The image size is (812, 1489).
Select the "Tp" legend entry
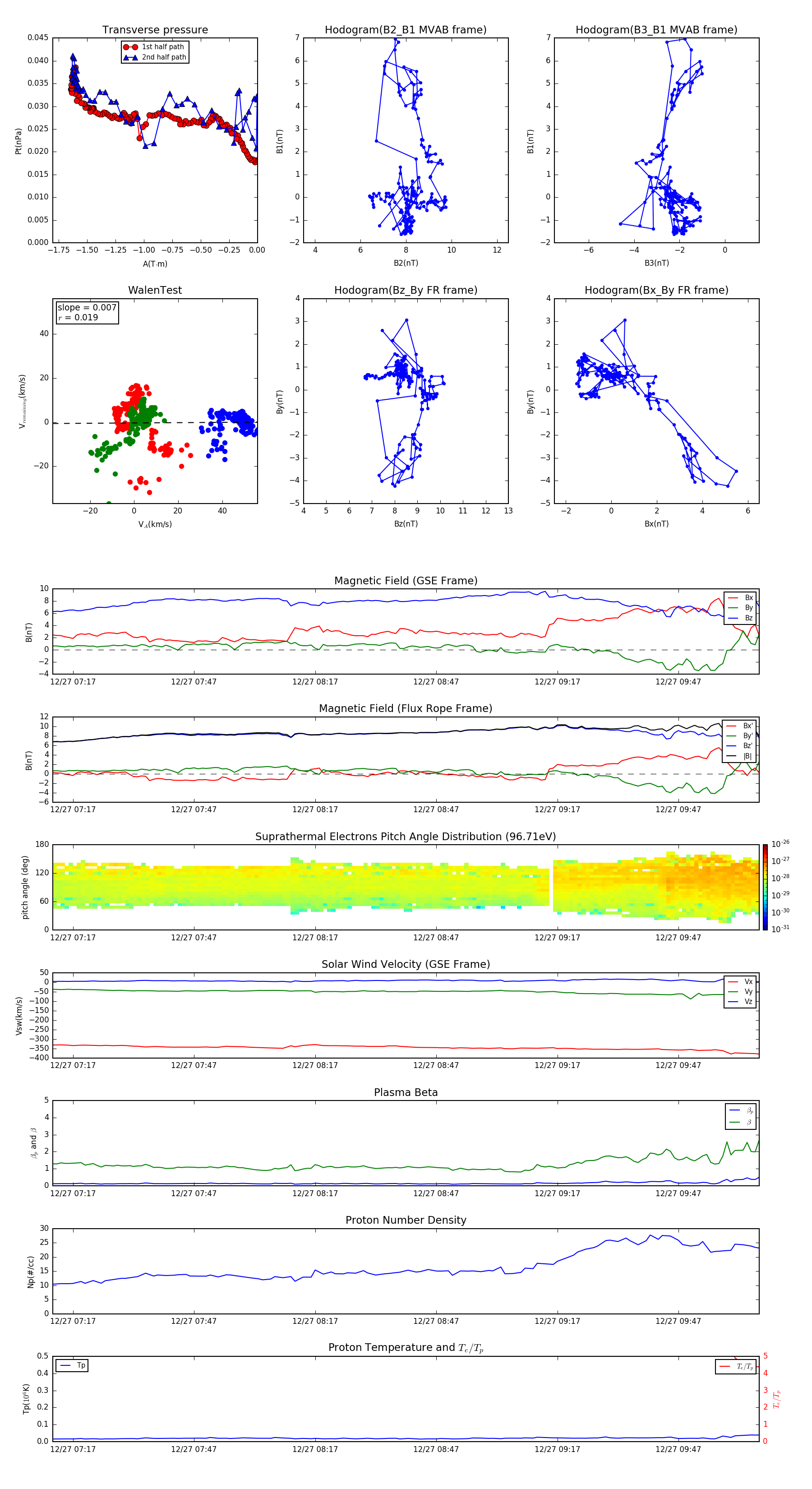click(x=72, y=1365)
